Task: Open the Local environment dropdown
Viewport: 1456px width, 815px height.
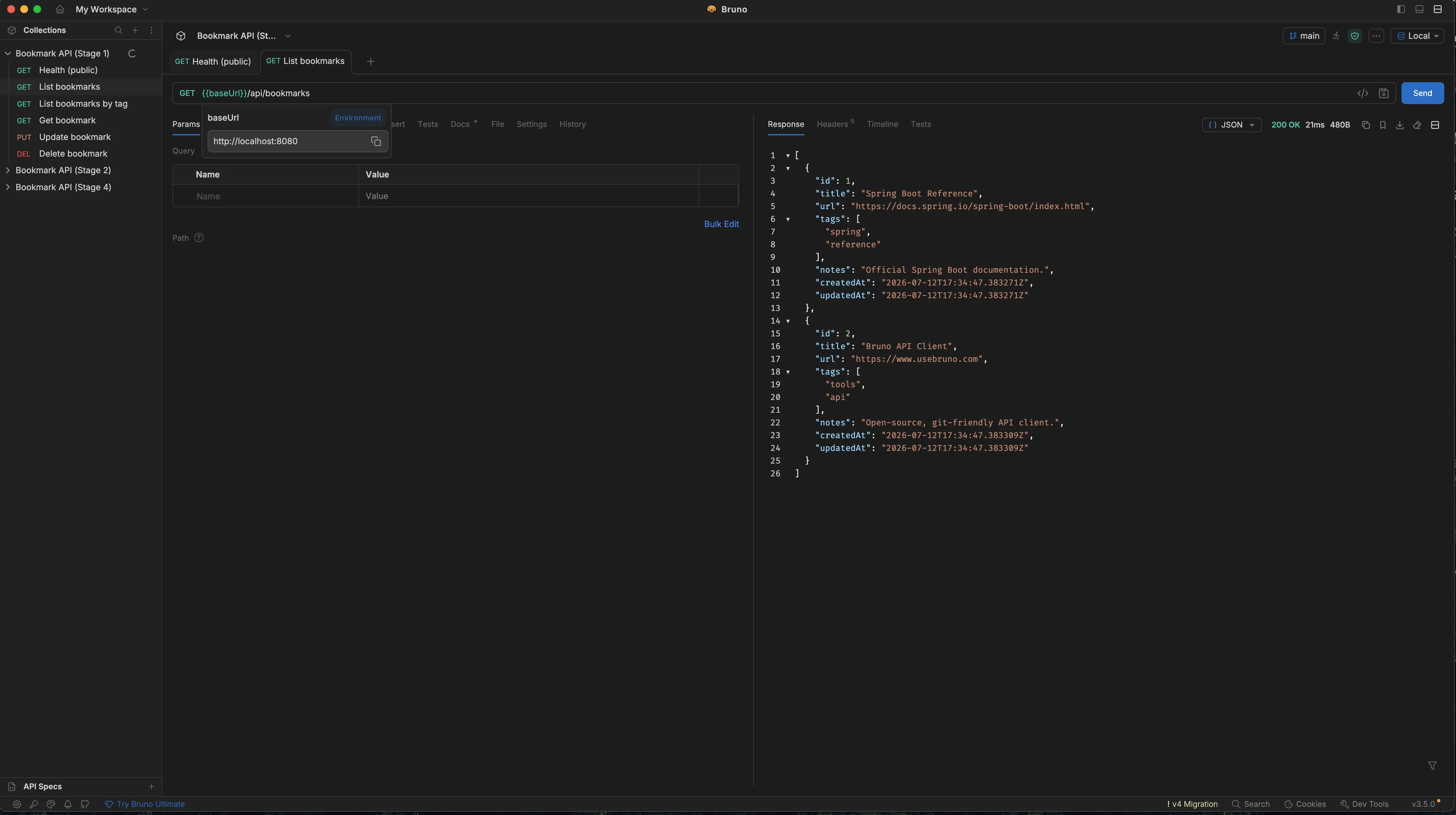Action: pos(1417,36)
